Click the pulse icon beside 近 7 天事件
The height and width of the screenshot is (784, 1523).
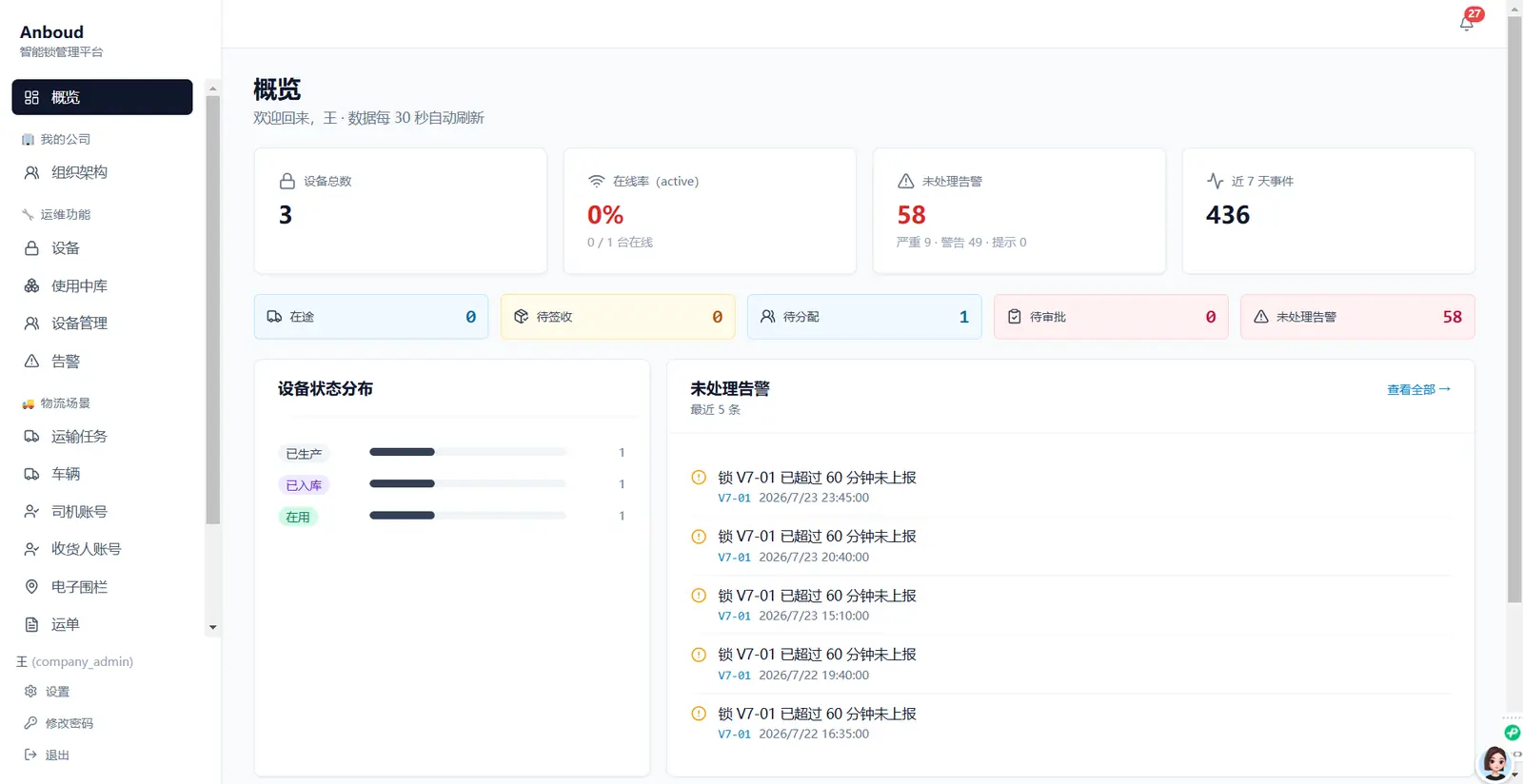click(1215, 181)
